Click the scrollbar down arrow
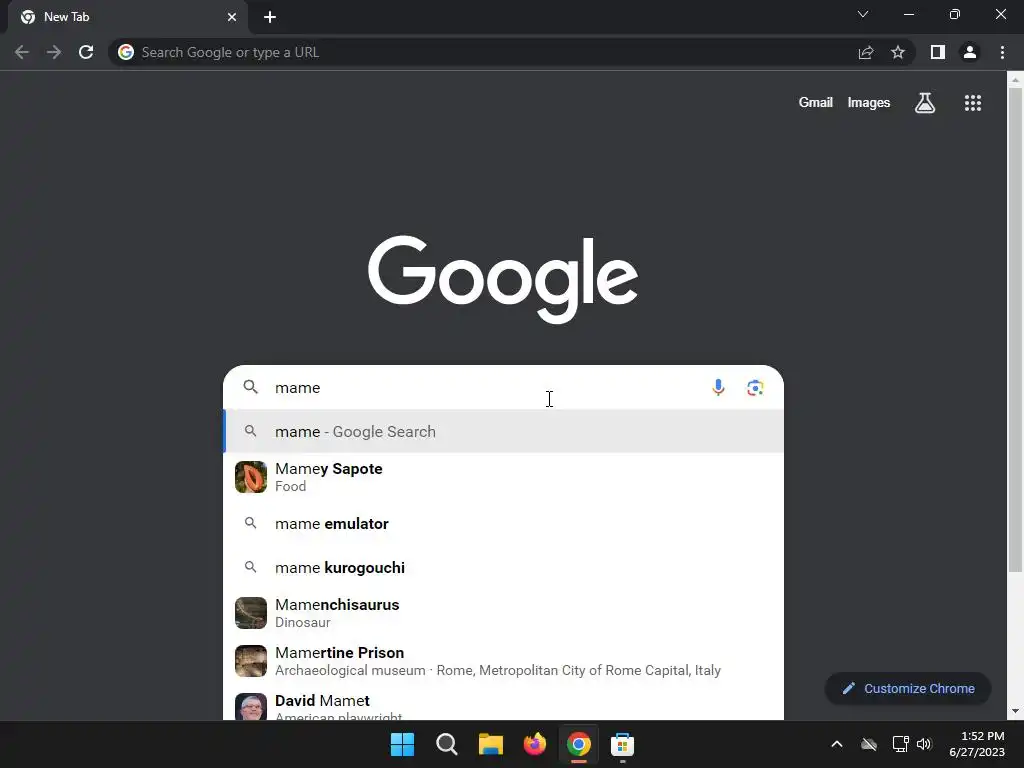Image resolution: width=1024 pixels, height=768 pixels. (x=1015, y=711)
